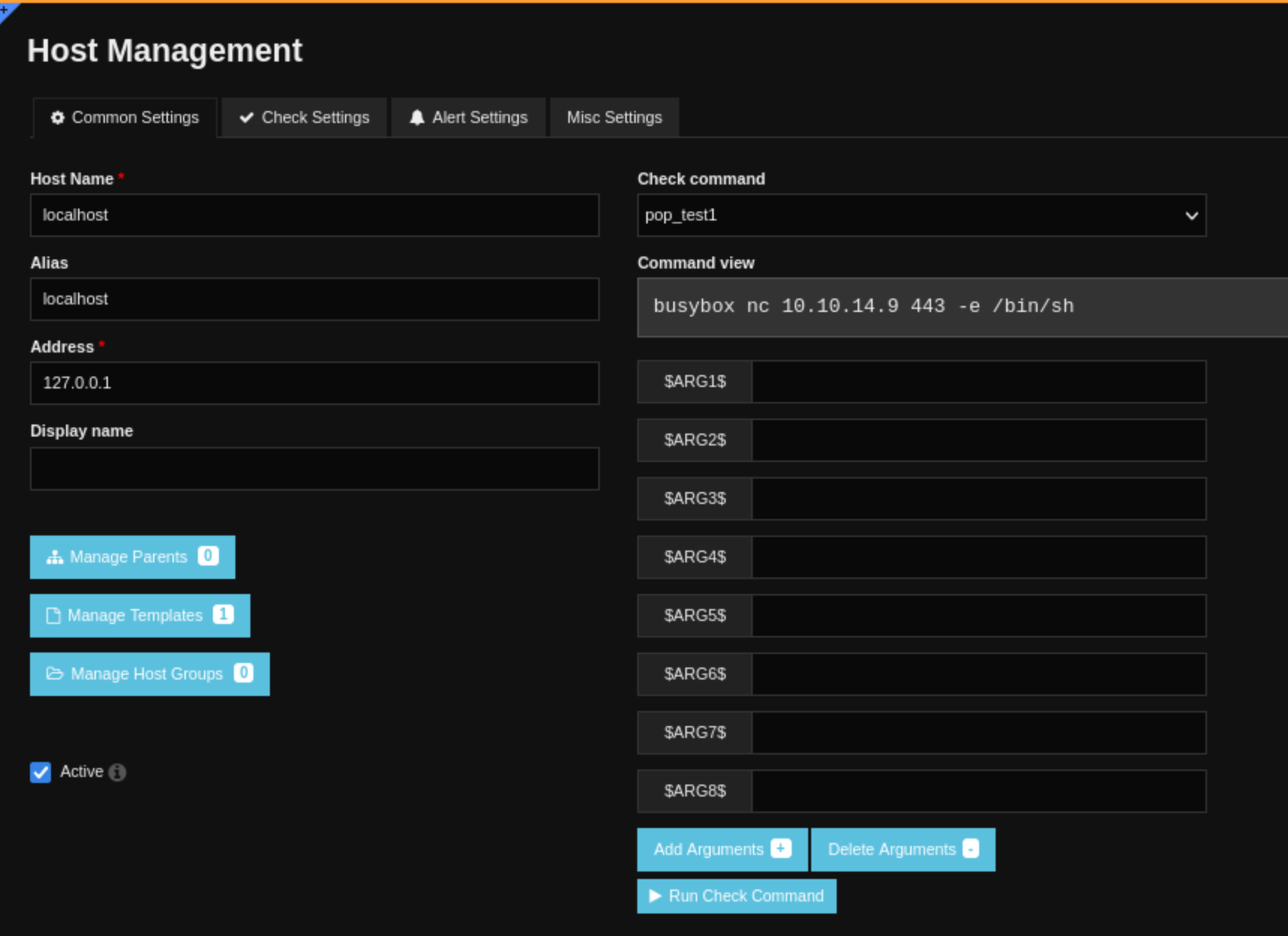The height and width of the screenshot is (936, 1288).
Task: Click the Manage Parents button
Action: [x=133, y=557]
